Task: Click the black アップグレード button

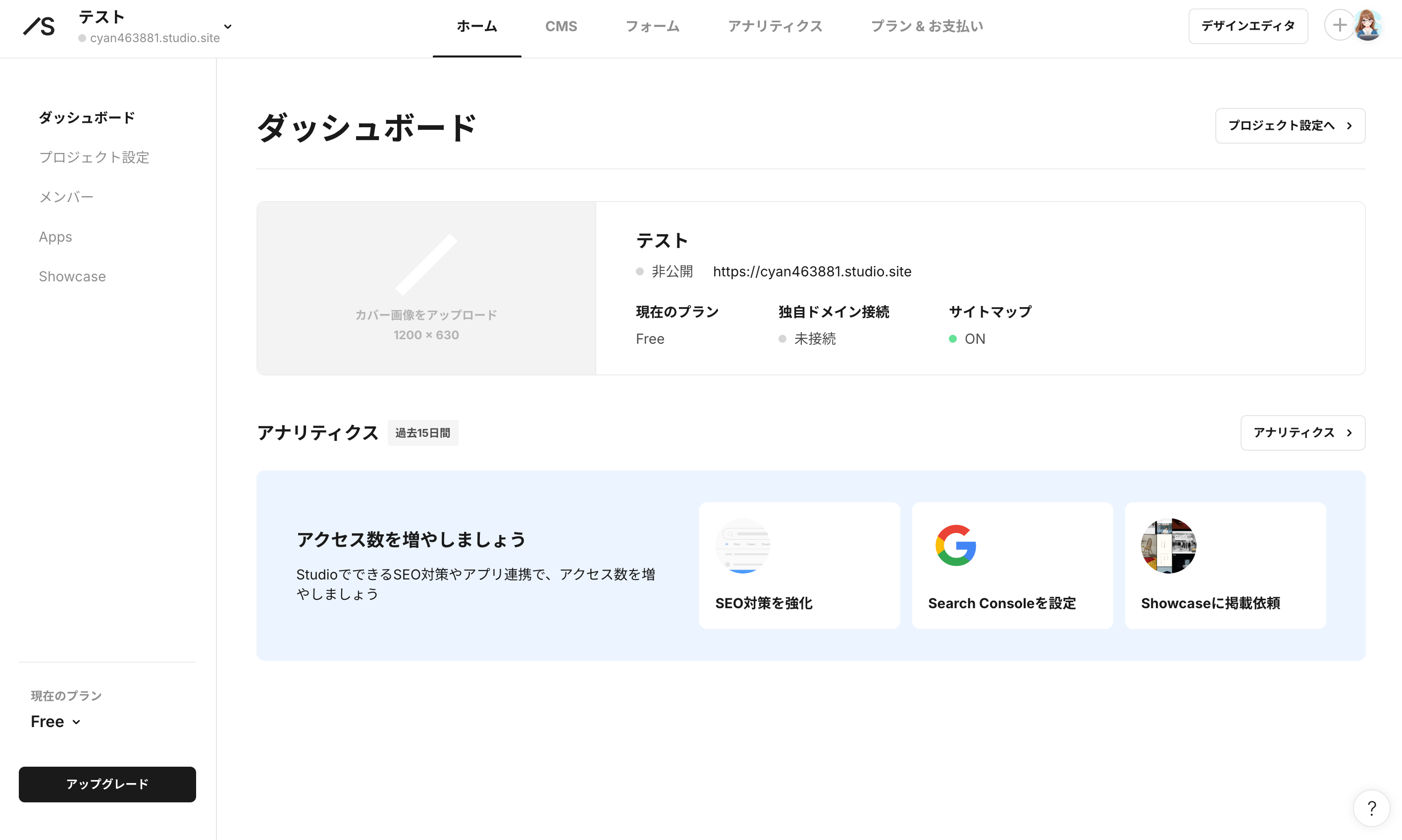Action: pyautogui.click(x=107, y=784)
